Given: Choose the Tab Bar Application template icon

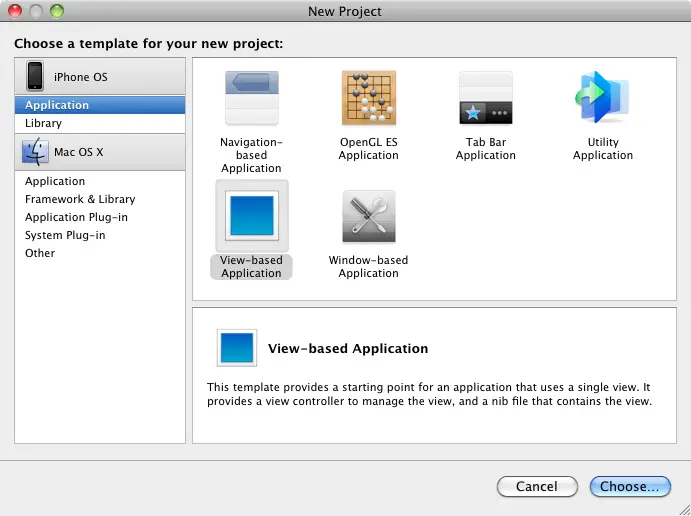Looking at the screenshot, I should (x=486, y=98).
